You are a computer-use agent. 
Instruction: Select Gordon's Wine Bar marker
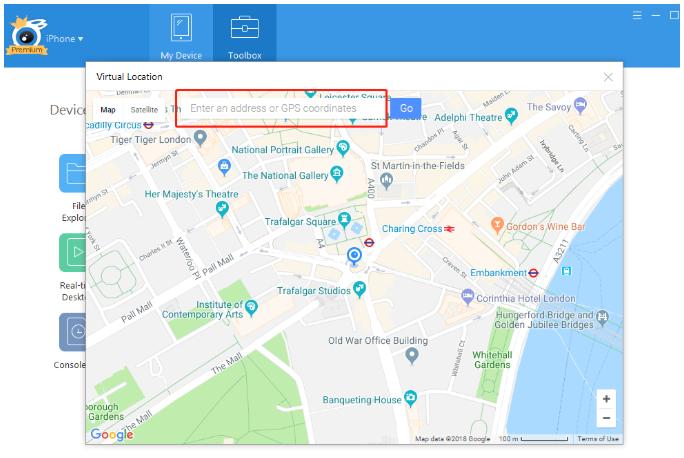click(x=497, y=225)
